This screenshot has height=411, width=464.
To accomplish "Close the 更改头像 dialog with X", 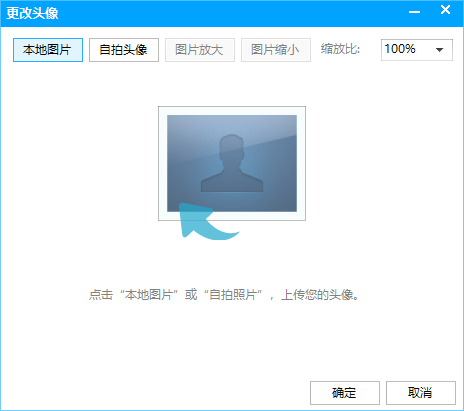I will click(x=445, y=10).
